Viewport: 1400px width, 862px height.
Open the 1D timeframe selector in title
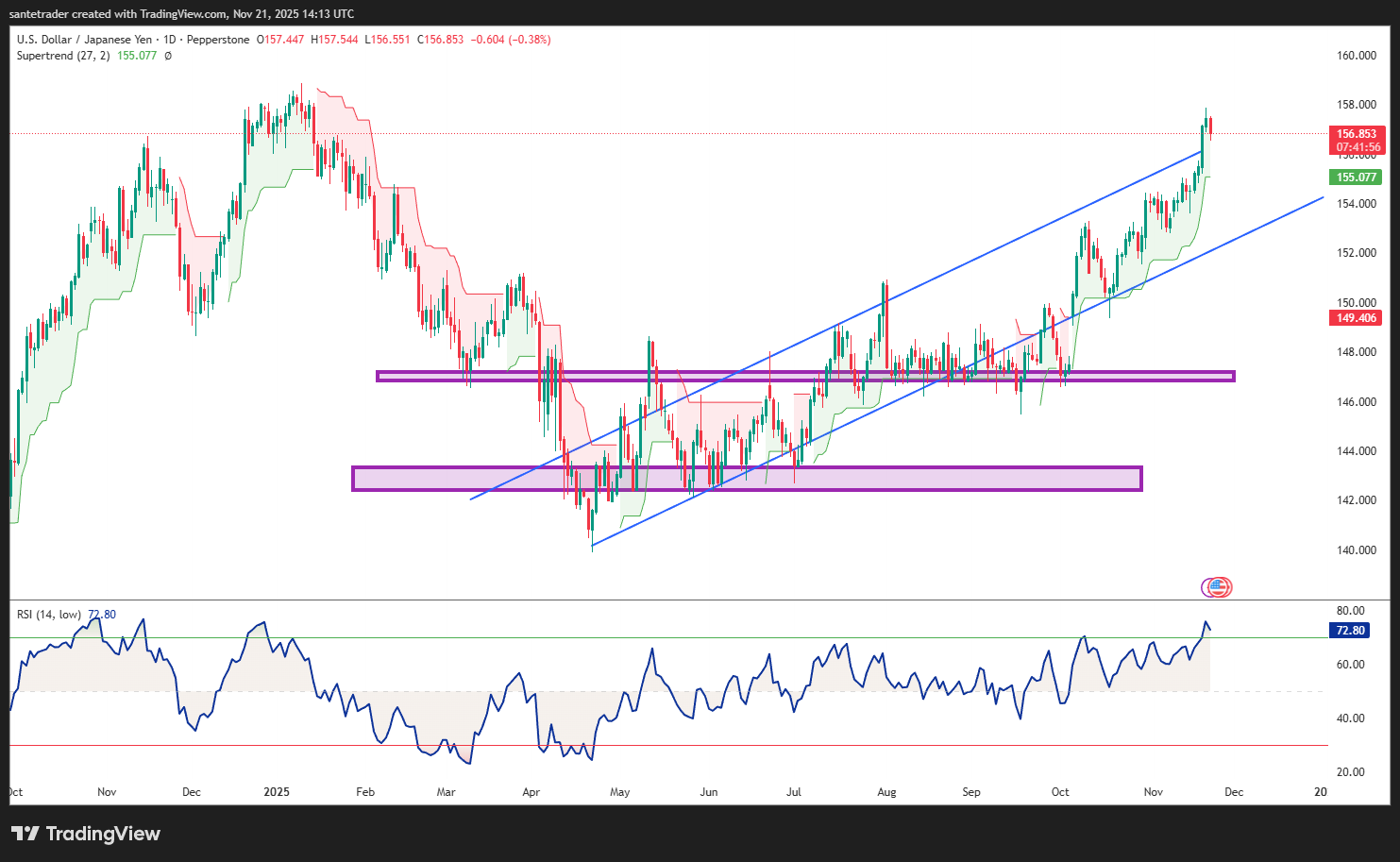click(168, 40)
